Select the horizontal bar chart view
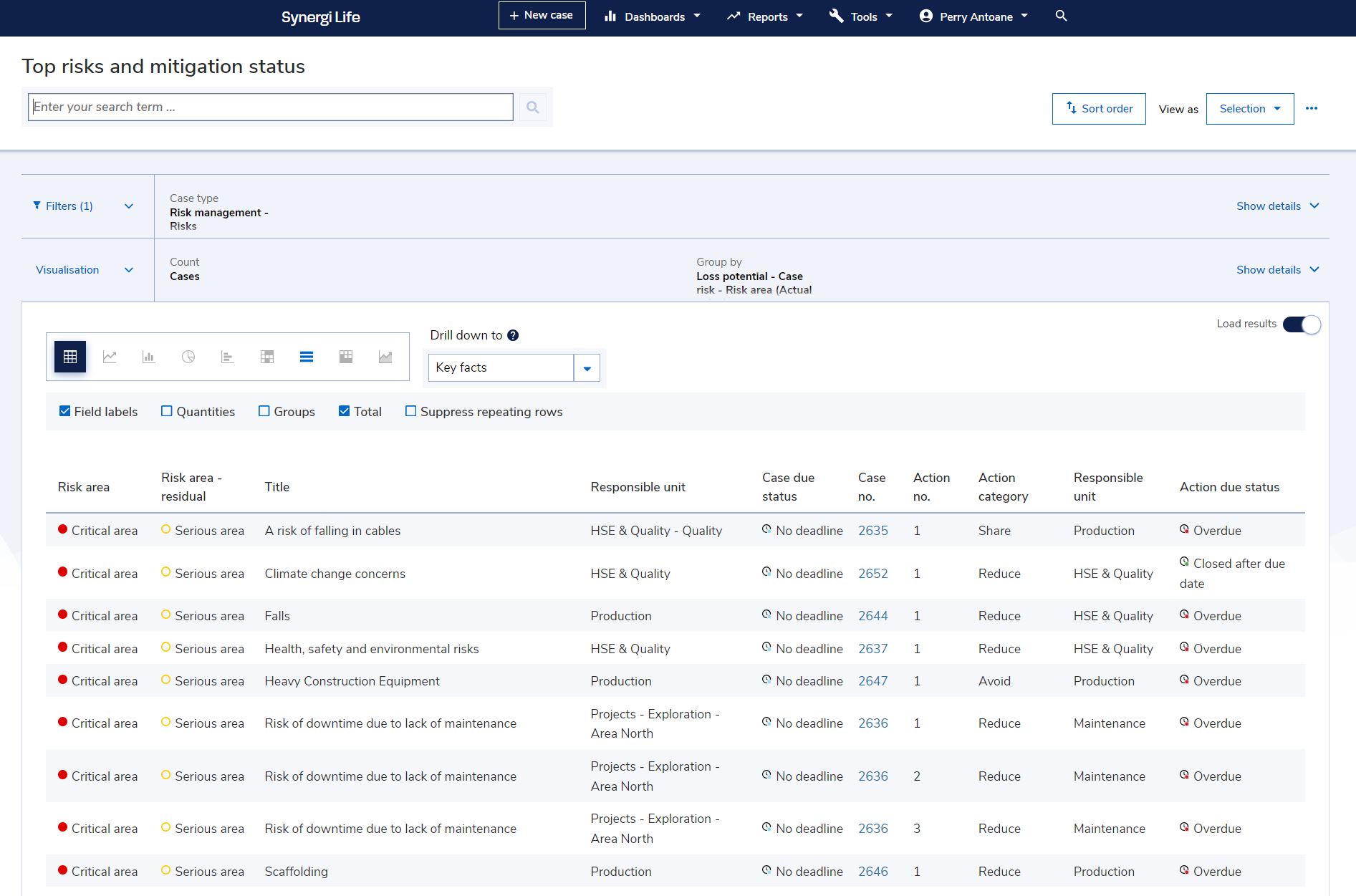Viewport: 1356px width, 896px height. [228, 357]
